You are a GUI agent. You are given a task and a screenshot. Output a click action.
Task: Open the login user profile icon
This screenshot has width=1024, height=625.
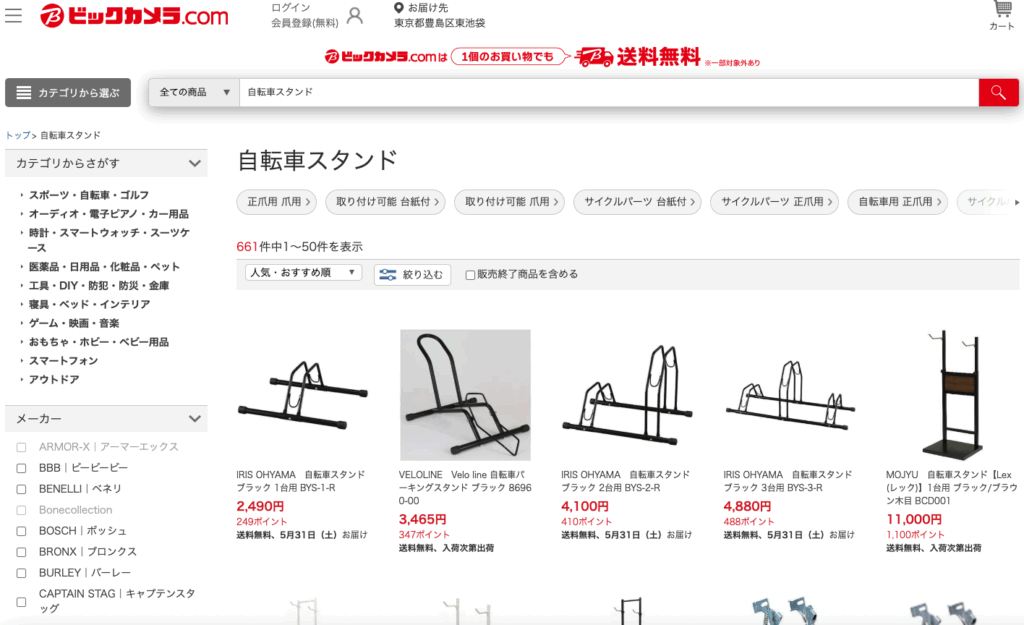click(355, 16)
